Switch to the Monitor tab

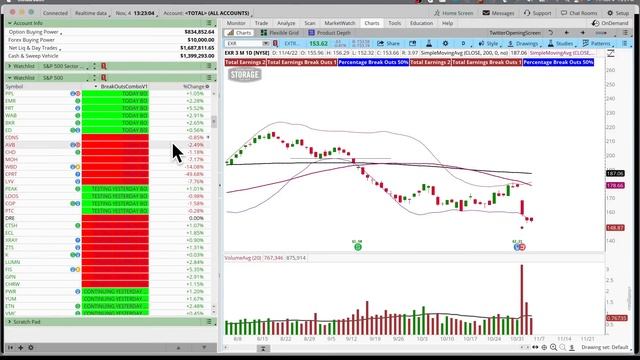coord(236,23)
